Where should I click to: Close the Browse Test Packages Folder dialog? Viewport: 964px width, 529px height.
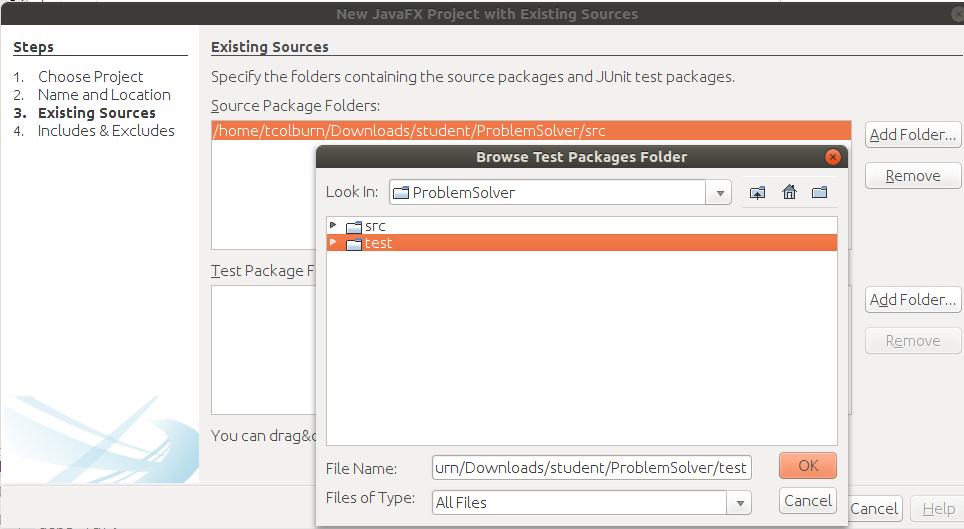832,157
